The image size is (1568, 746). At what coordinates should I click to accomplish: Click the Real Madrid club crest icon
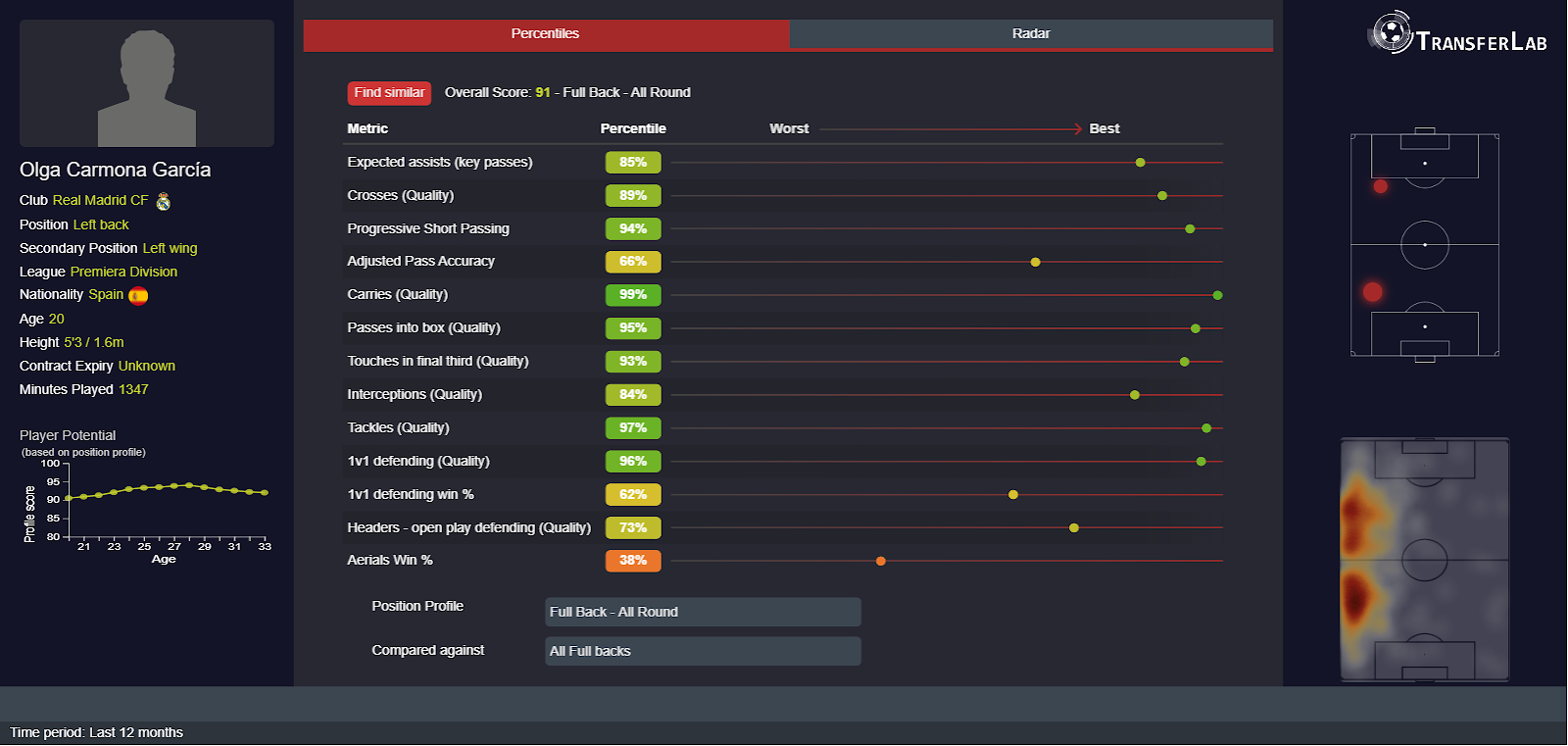pyautogui.click(x=164, y=201)
